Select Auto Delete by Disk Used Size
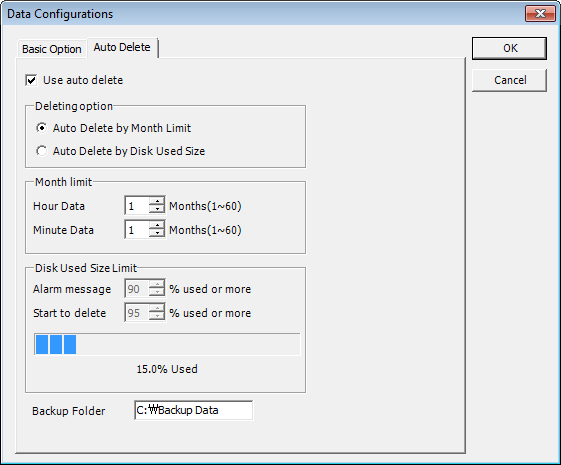Screen dimensions: 561x465 pos(42,151)
